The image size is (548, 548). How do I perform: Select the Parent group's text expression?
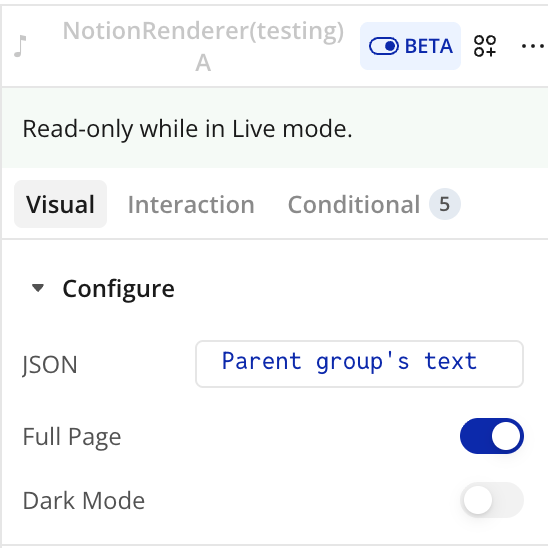pos(349,361)
